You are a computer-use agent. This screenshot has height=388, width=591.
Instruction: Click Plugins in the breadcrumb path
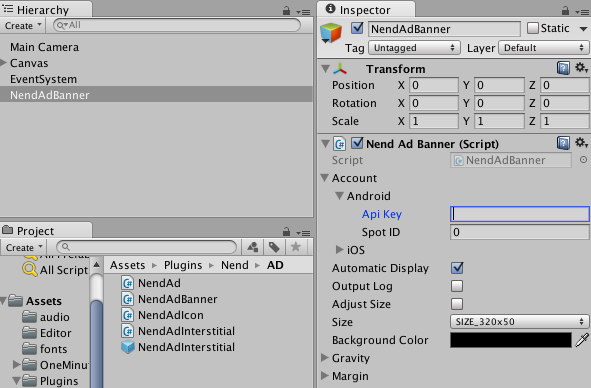point(183,265)
